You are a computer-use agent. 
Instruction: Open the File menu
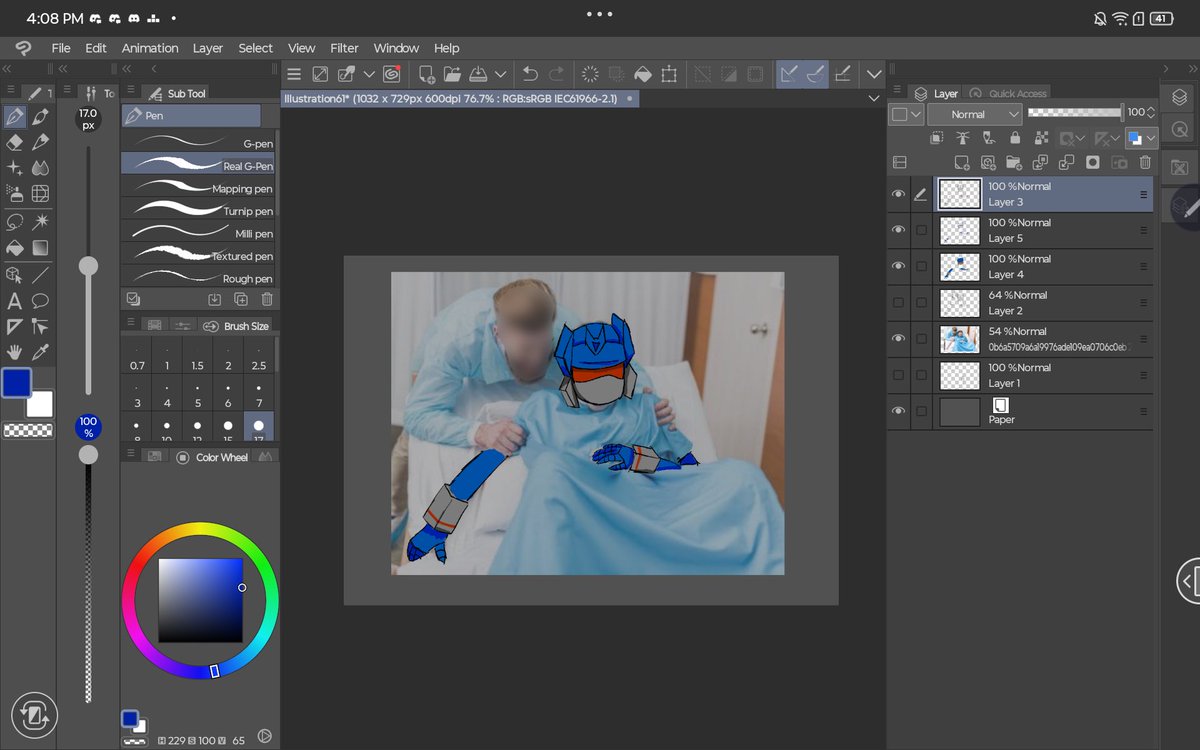pyautogui.click(x=61, y=48)
